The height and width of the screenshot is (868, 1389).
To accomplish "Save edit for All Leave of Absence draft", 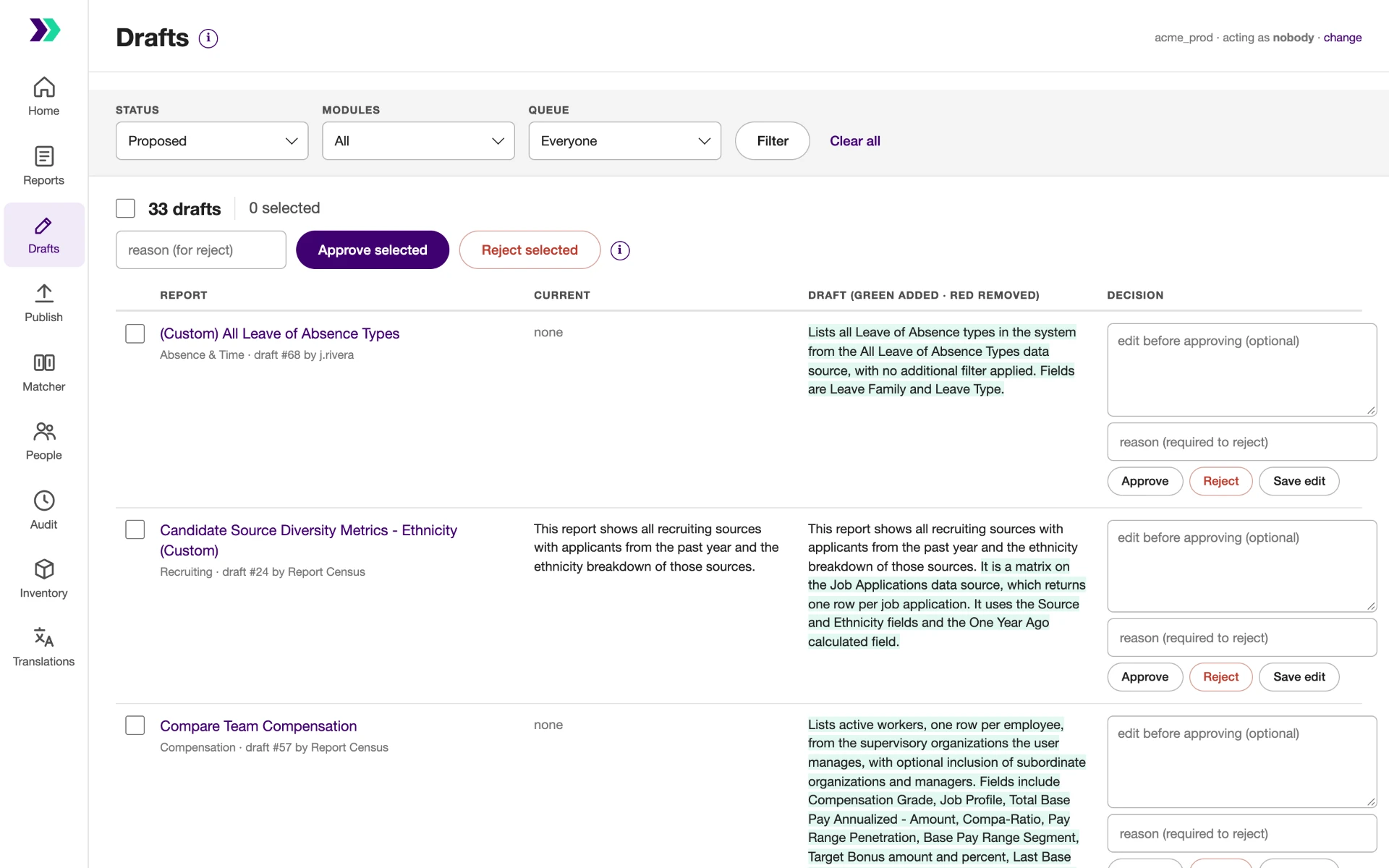I will click(1299, 481).
